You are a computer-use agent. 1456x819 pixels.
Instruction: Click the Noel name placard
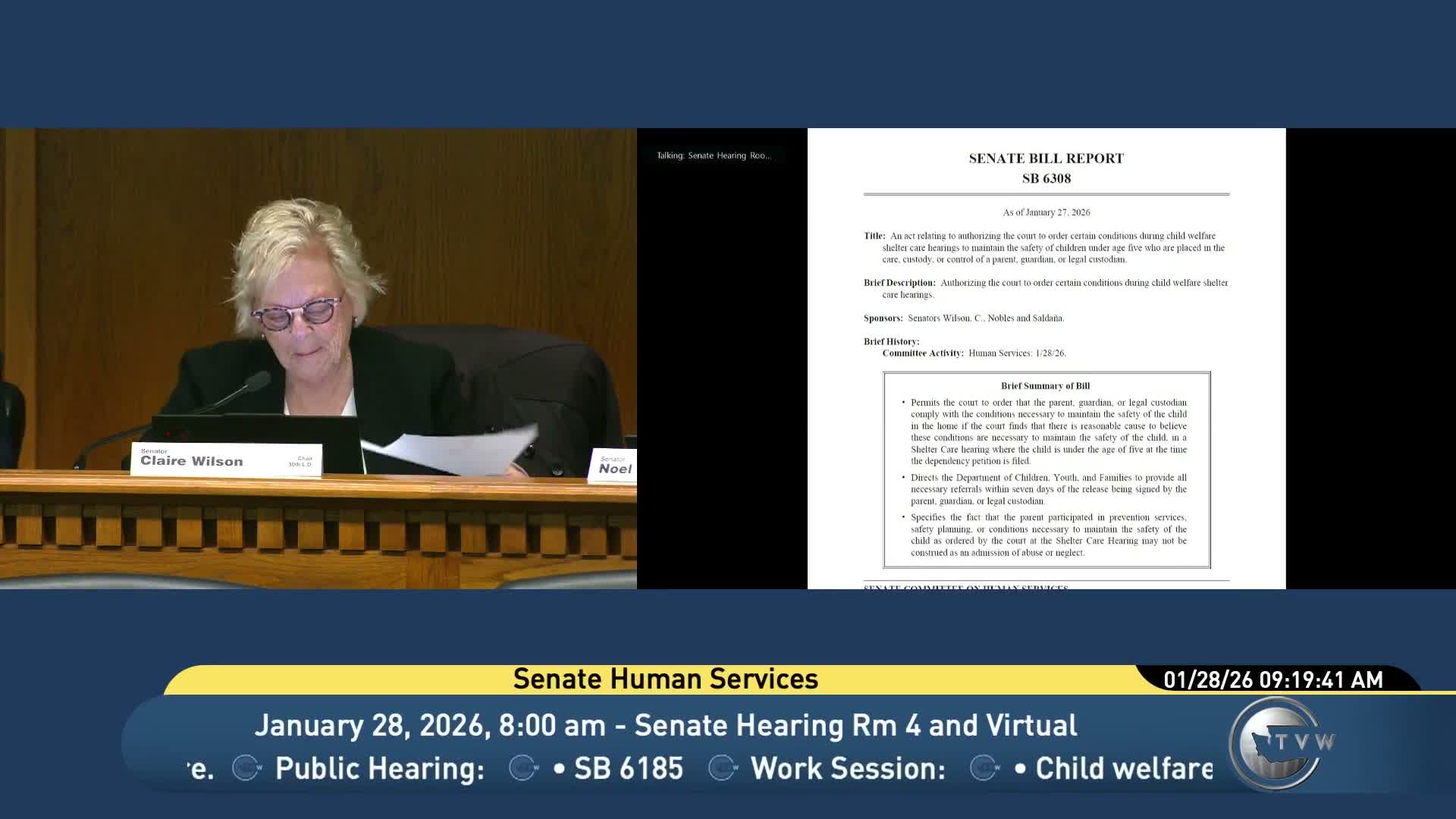[x=613, y=466]
